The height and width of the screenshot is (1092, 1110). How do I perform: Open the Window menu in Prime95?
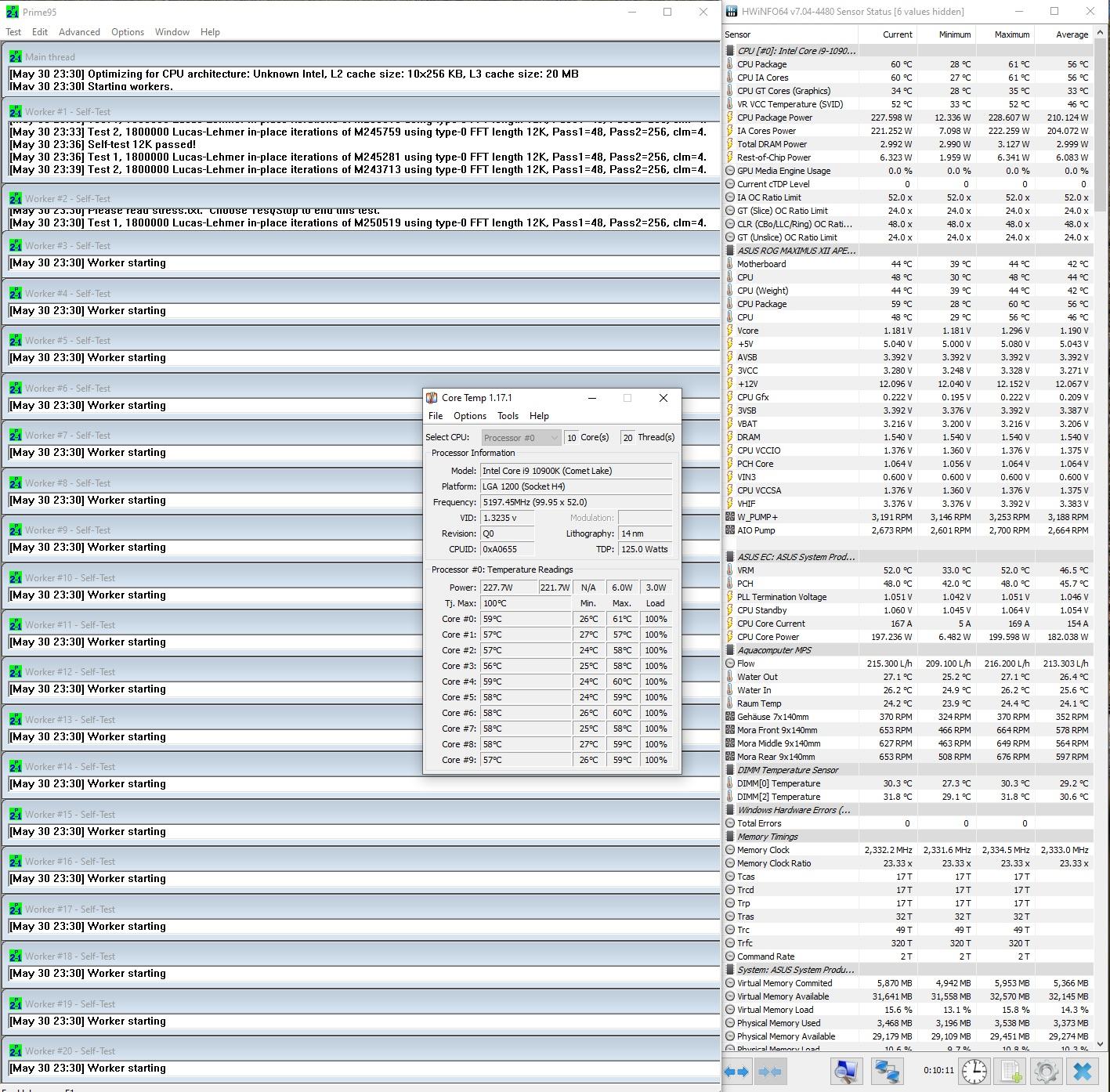[172, 32]
